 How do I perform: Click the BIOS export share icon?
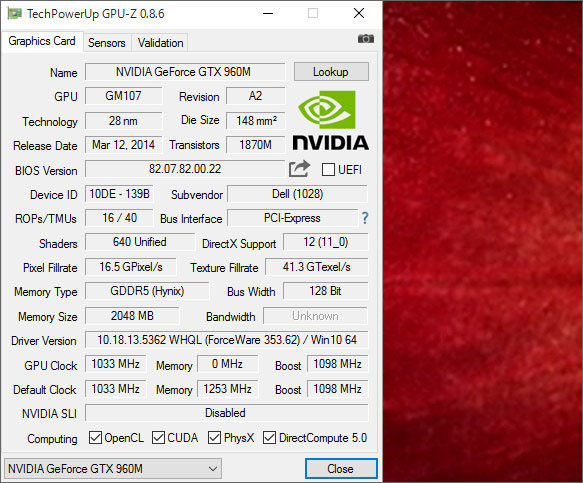click(x=299, y=169)
